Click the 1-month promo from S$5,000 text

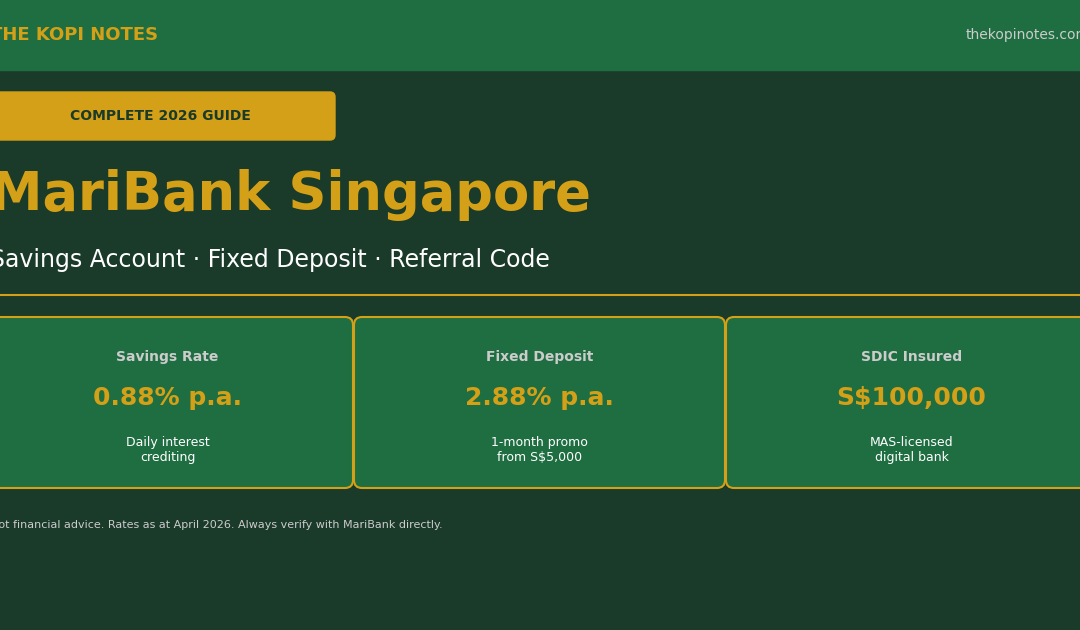[539, 450]
